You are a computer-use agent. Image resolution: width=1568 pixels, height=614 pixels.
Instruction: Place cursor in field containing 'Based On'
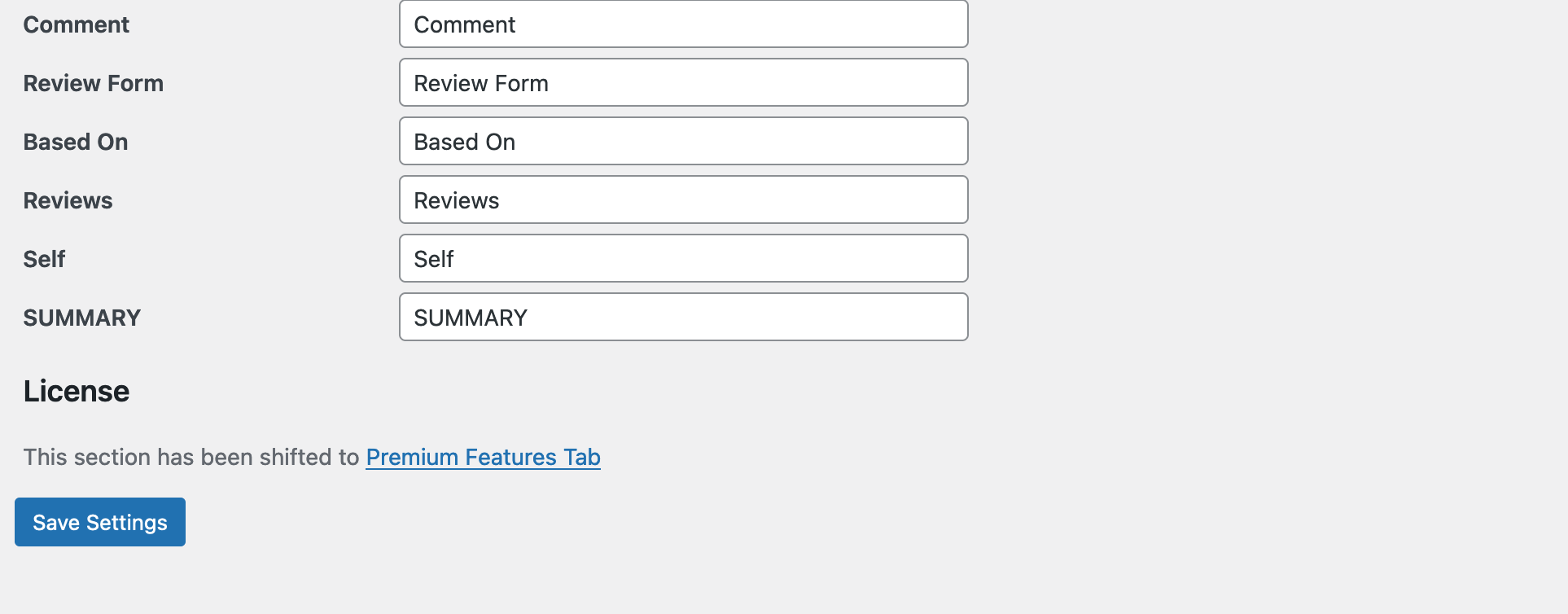click(x=683, y=141)
